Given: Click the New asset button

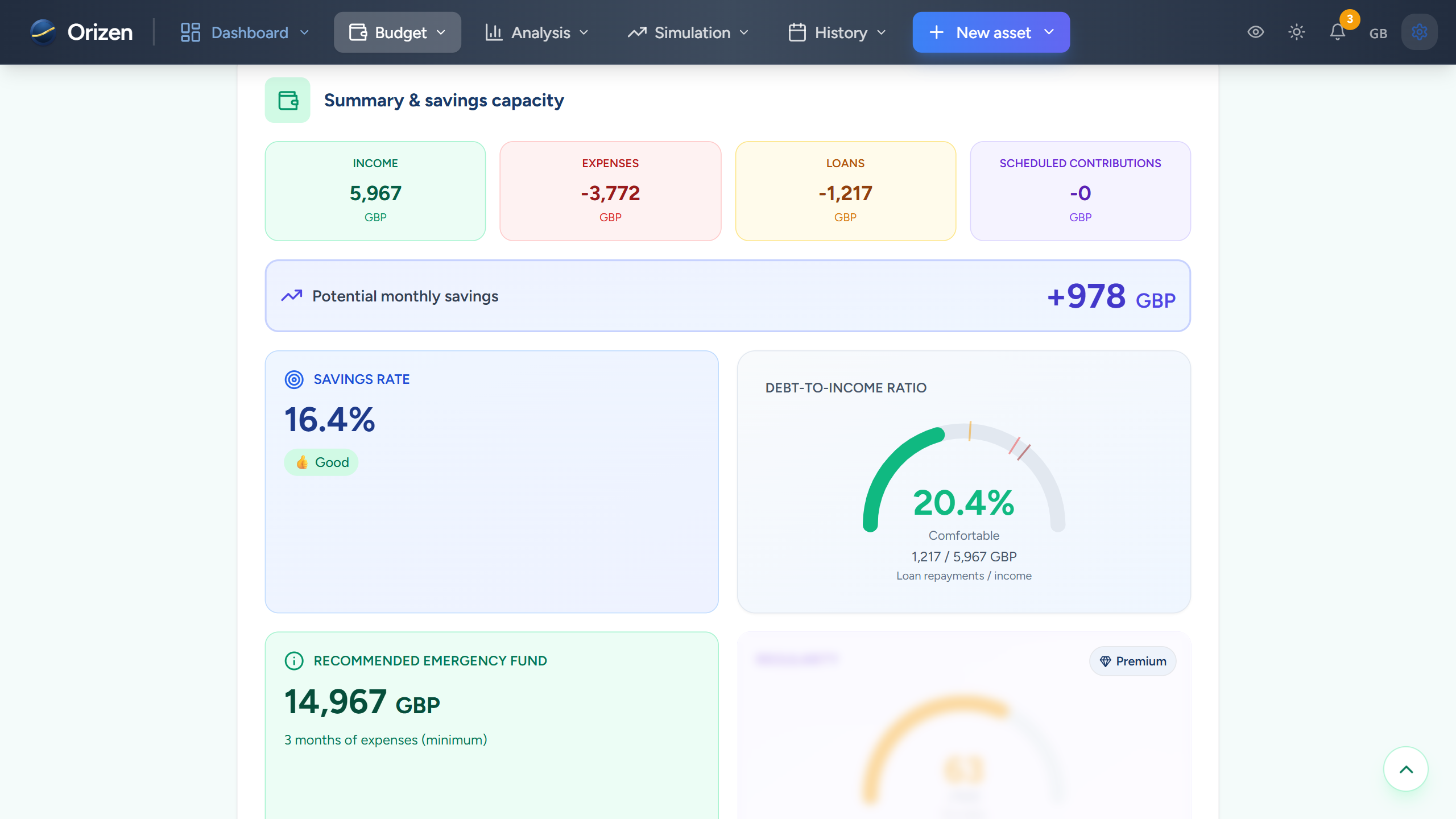Looking at the screenshot, I should pyautogui.click(x=981, y=32).
